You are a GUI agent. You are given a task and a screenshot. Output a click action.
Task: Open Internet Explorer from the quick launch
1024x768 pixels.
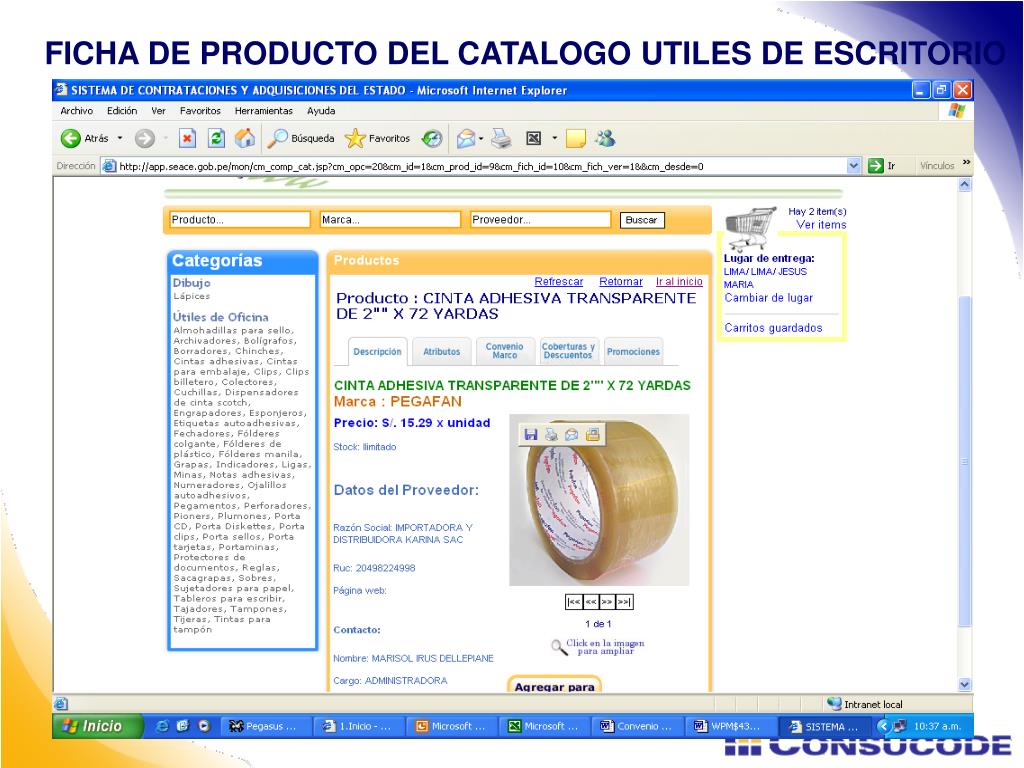click(x=162, y=726)
